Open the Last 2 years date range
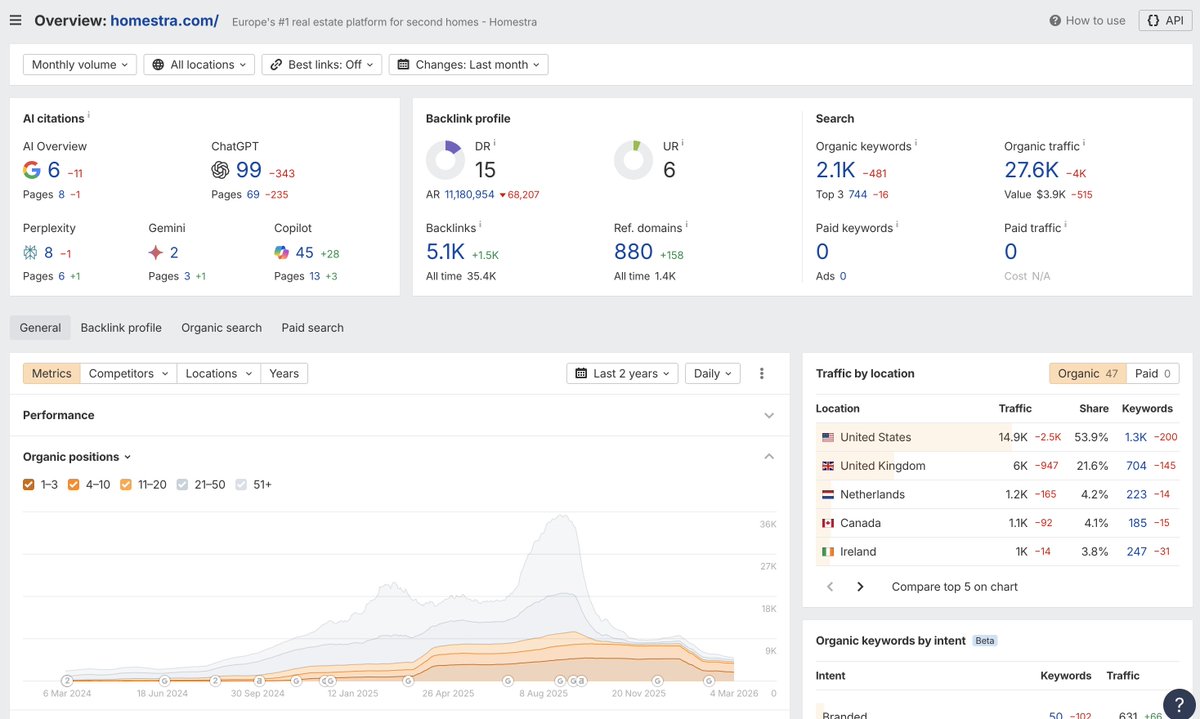The image size is (1200, 719). pyautogui.click(x=622, y=373)
